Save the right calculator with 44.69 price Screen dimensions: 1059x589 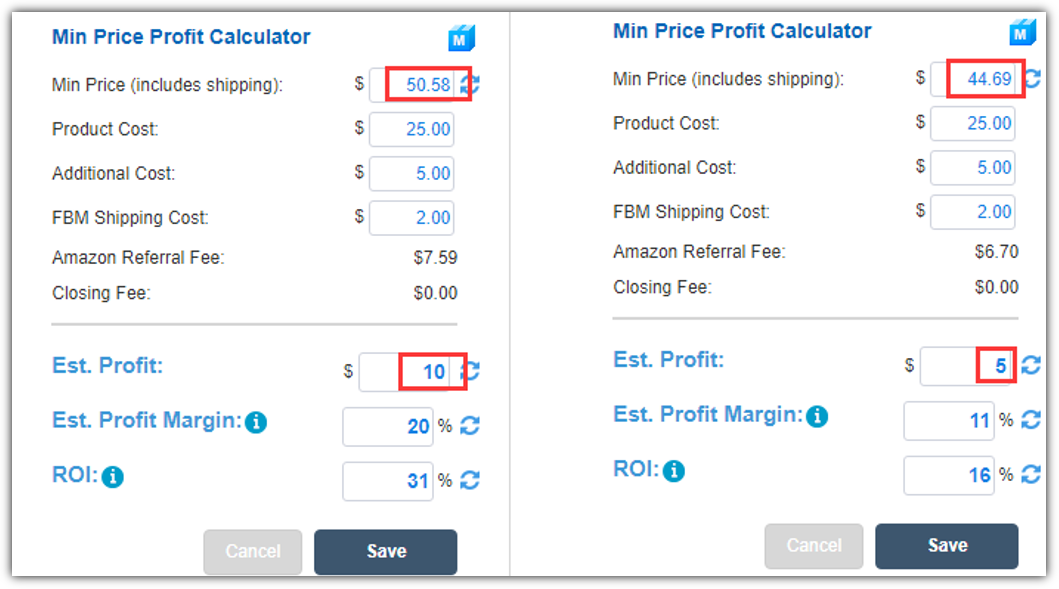[x=947, y=546]
